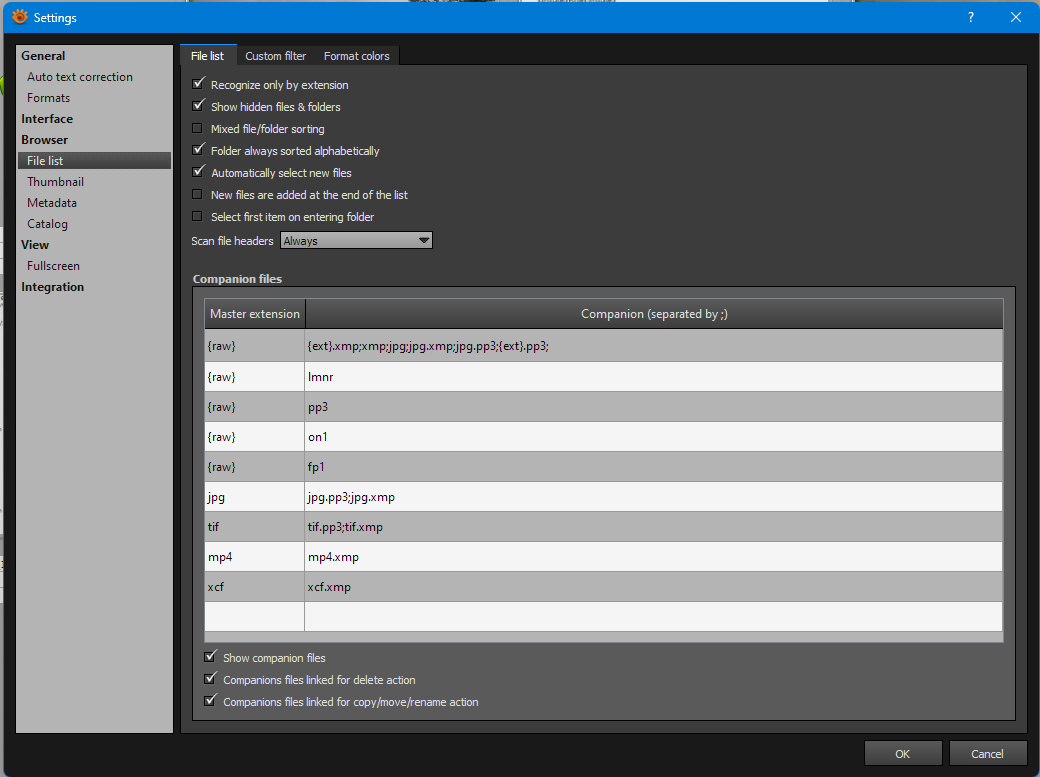Go to Auto text correction settings
1040x777 pixels.
(x=80, y=77)
